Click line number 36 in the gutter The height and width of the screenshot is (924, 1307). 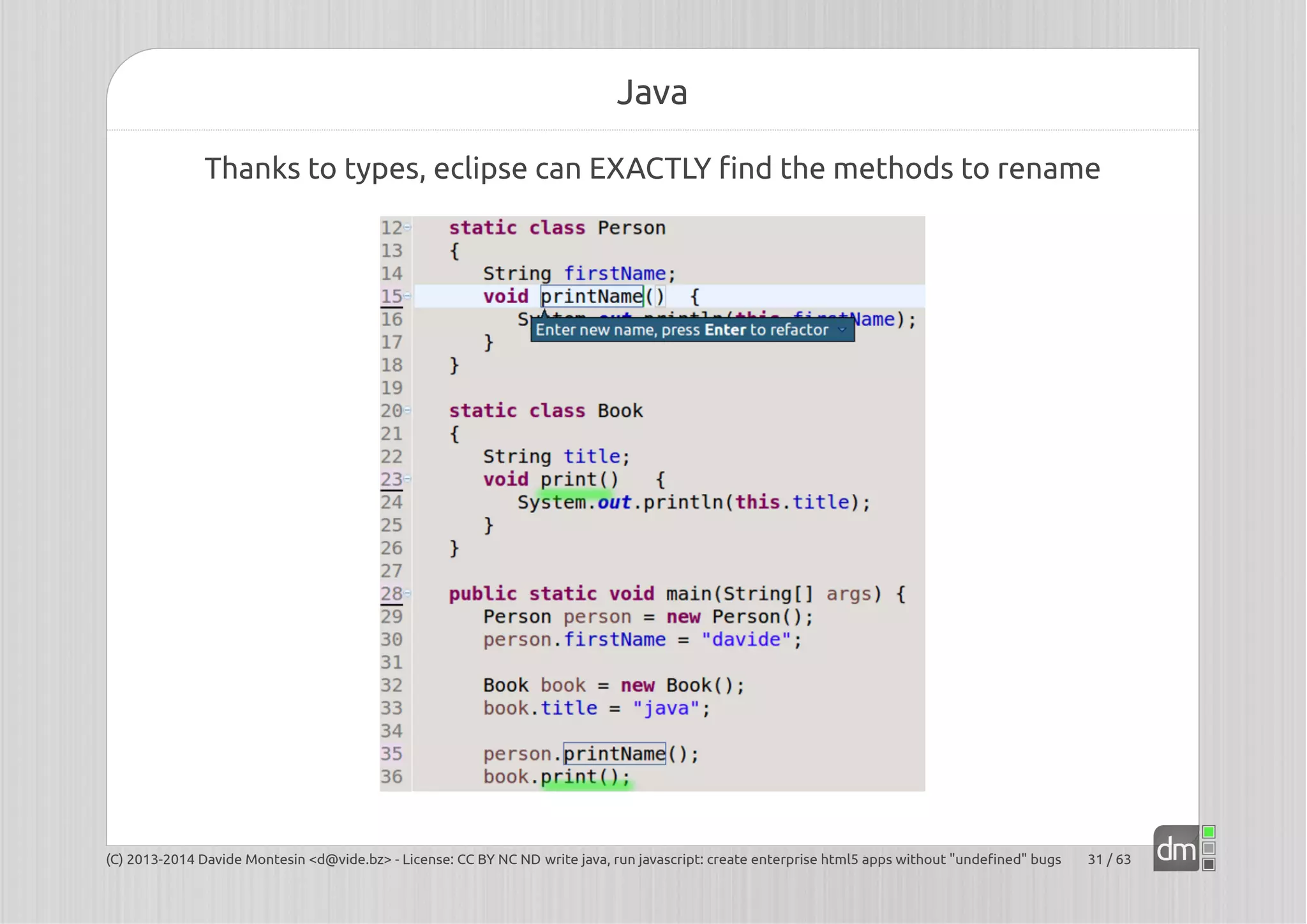click(392, 777)
